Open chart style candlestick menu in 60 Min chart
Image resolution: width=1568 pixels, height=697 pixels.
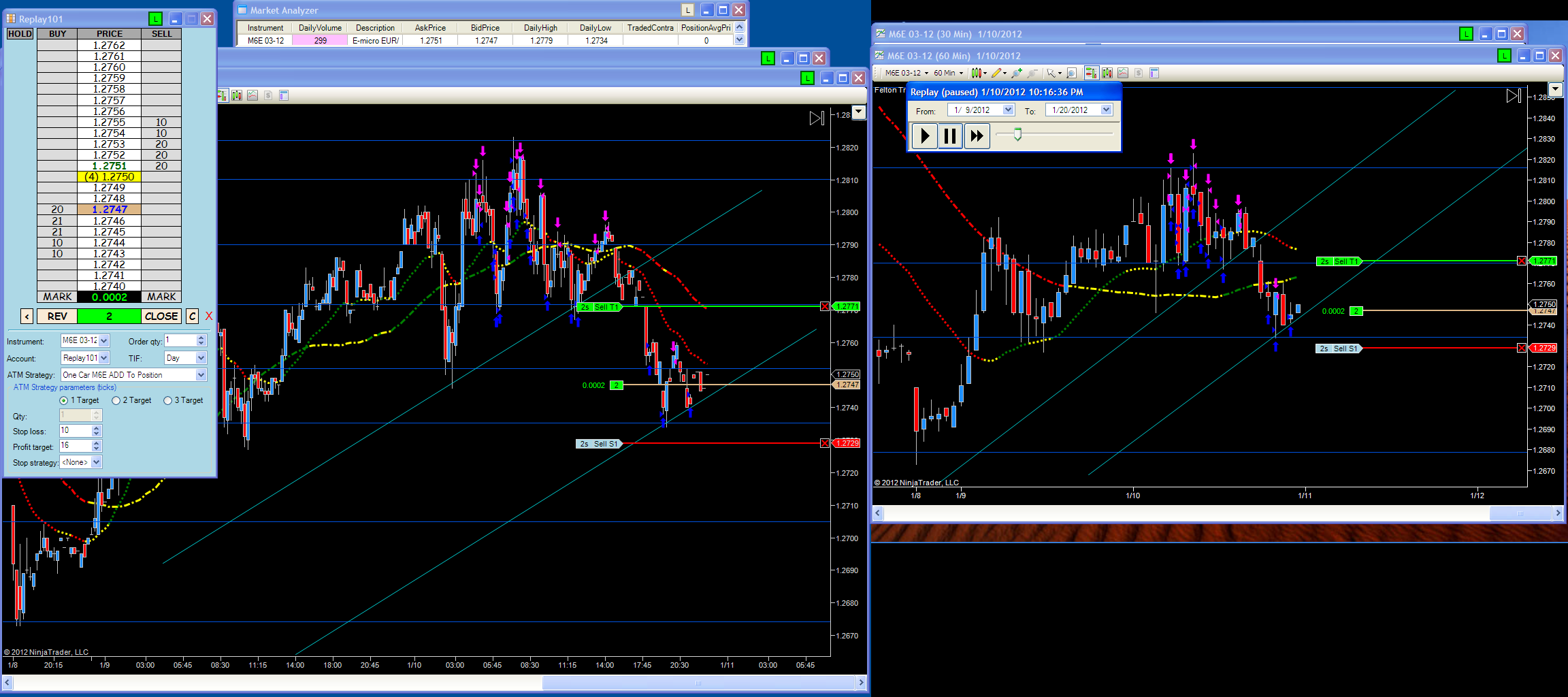(979, 73)
